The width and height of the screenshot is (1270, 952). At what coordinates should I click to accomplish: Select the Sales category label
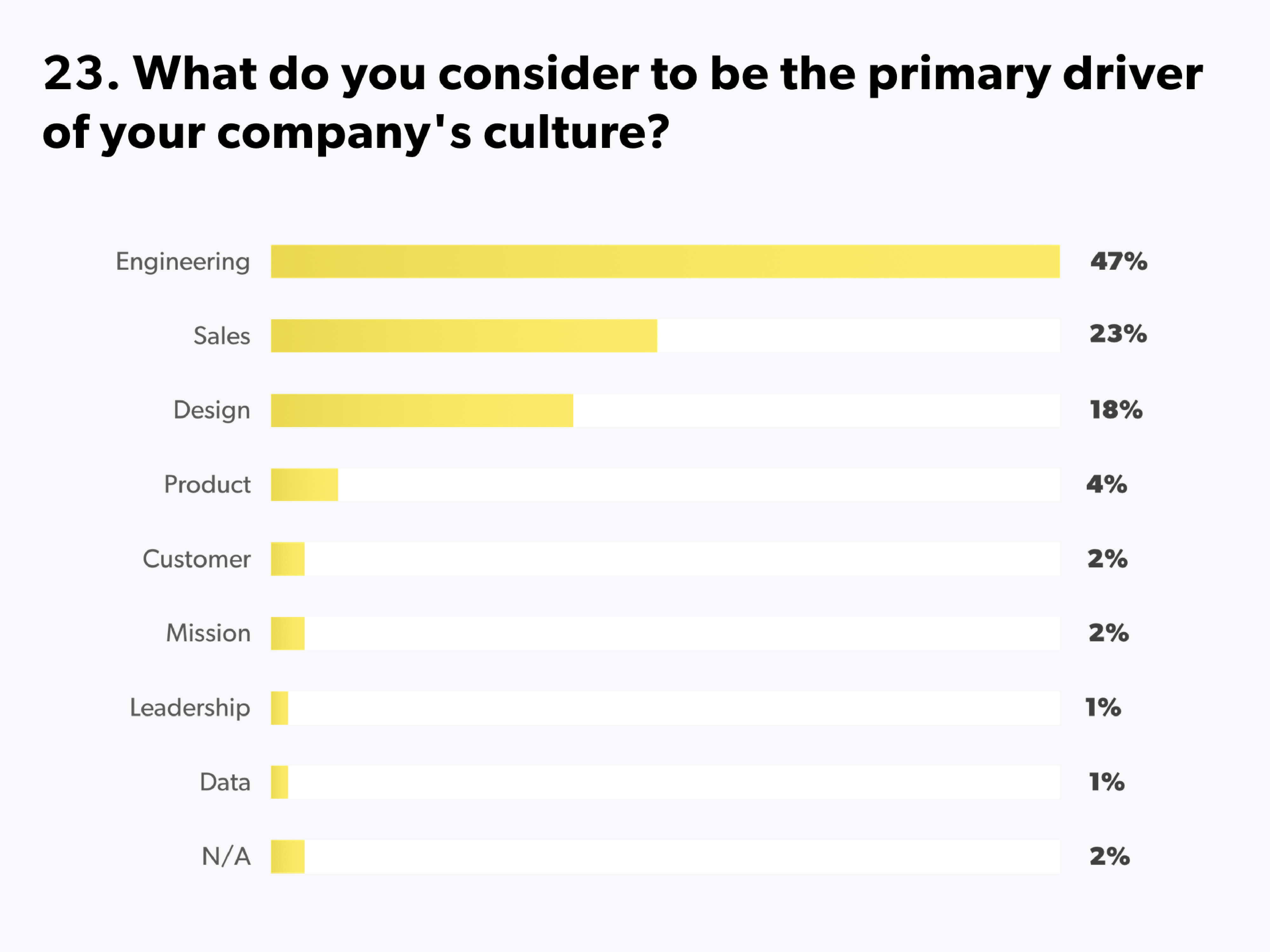222,336
